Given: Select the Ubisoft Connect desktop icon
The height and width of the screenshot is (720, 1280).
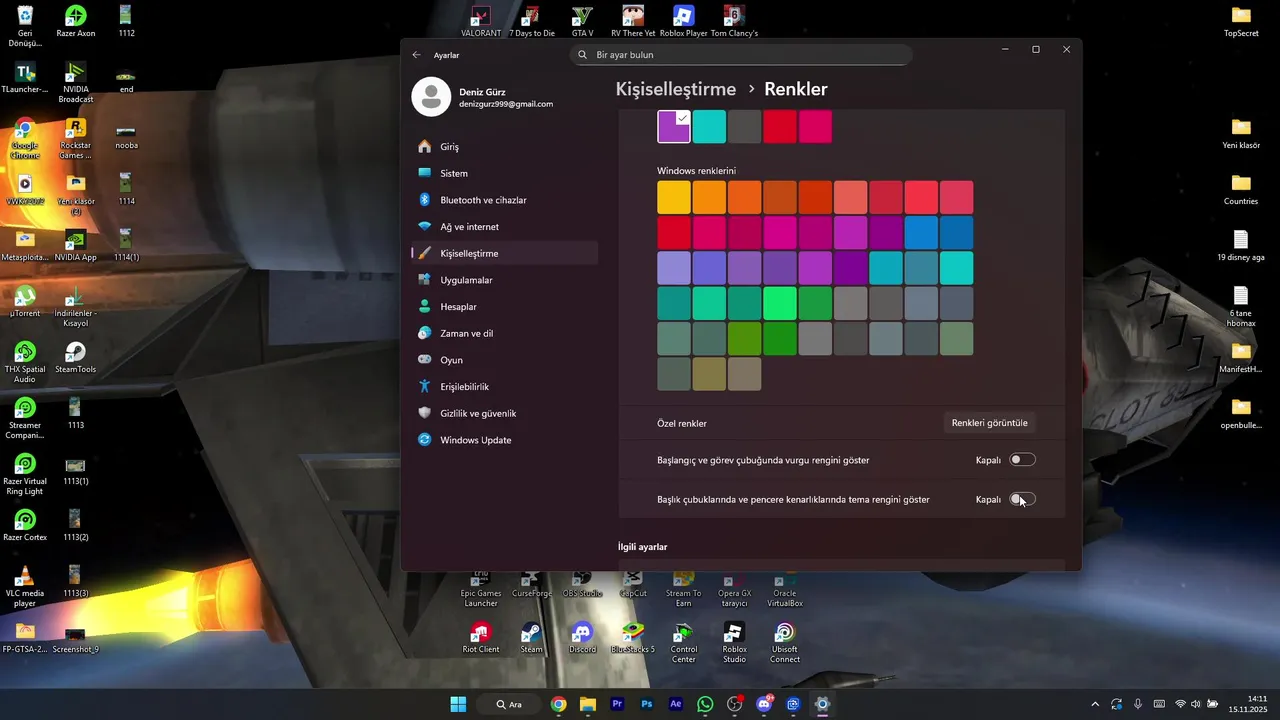Looking at the screenshot, I should click(785, 642).
